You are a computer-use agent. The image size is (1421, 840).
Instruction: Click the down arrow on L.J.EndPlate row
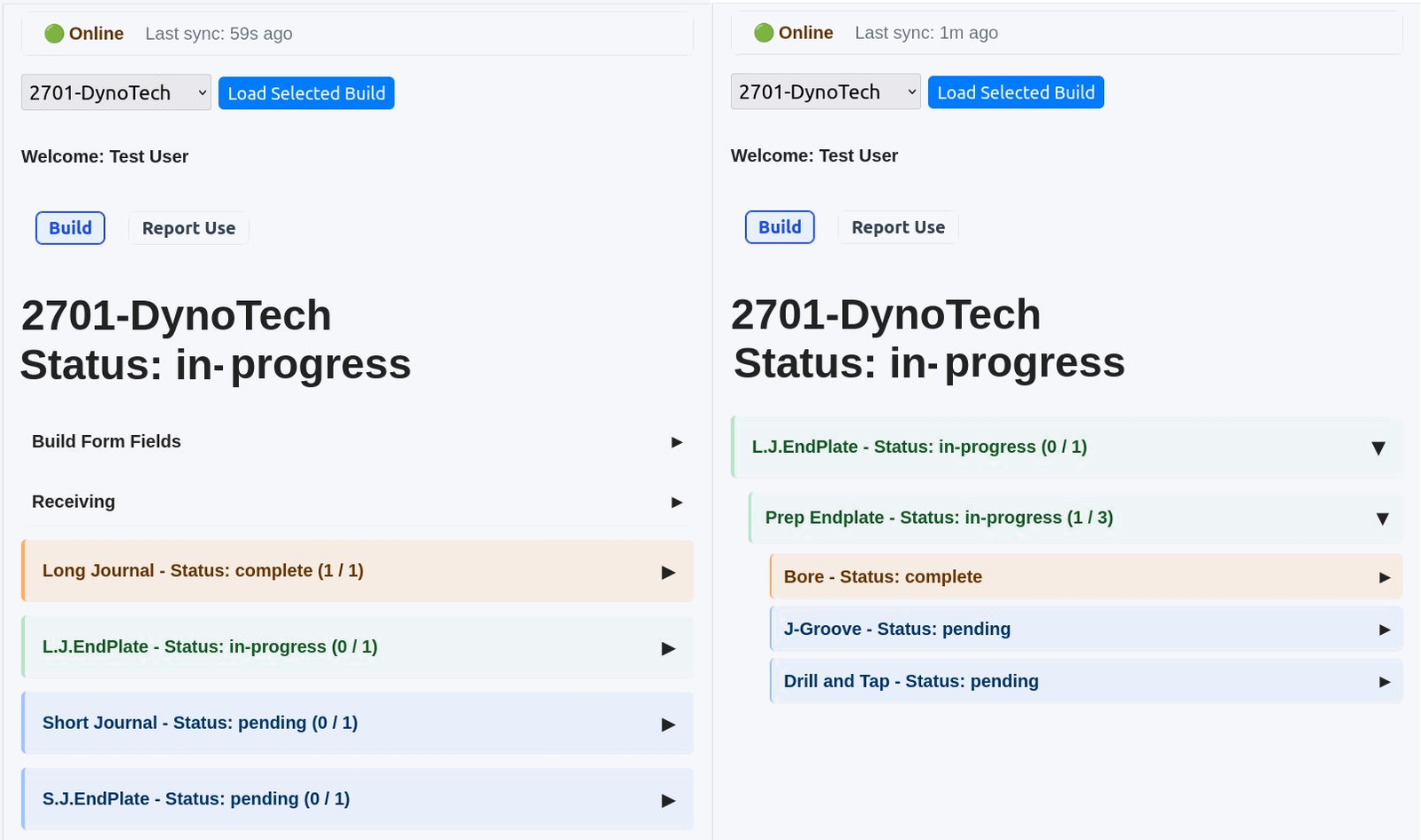(x=1379, y=448)
